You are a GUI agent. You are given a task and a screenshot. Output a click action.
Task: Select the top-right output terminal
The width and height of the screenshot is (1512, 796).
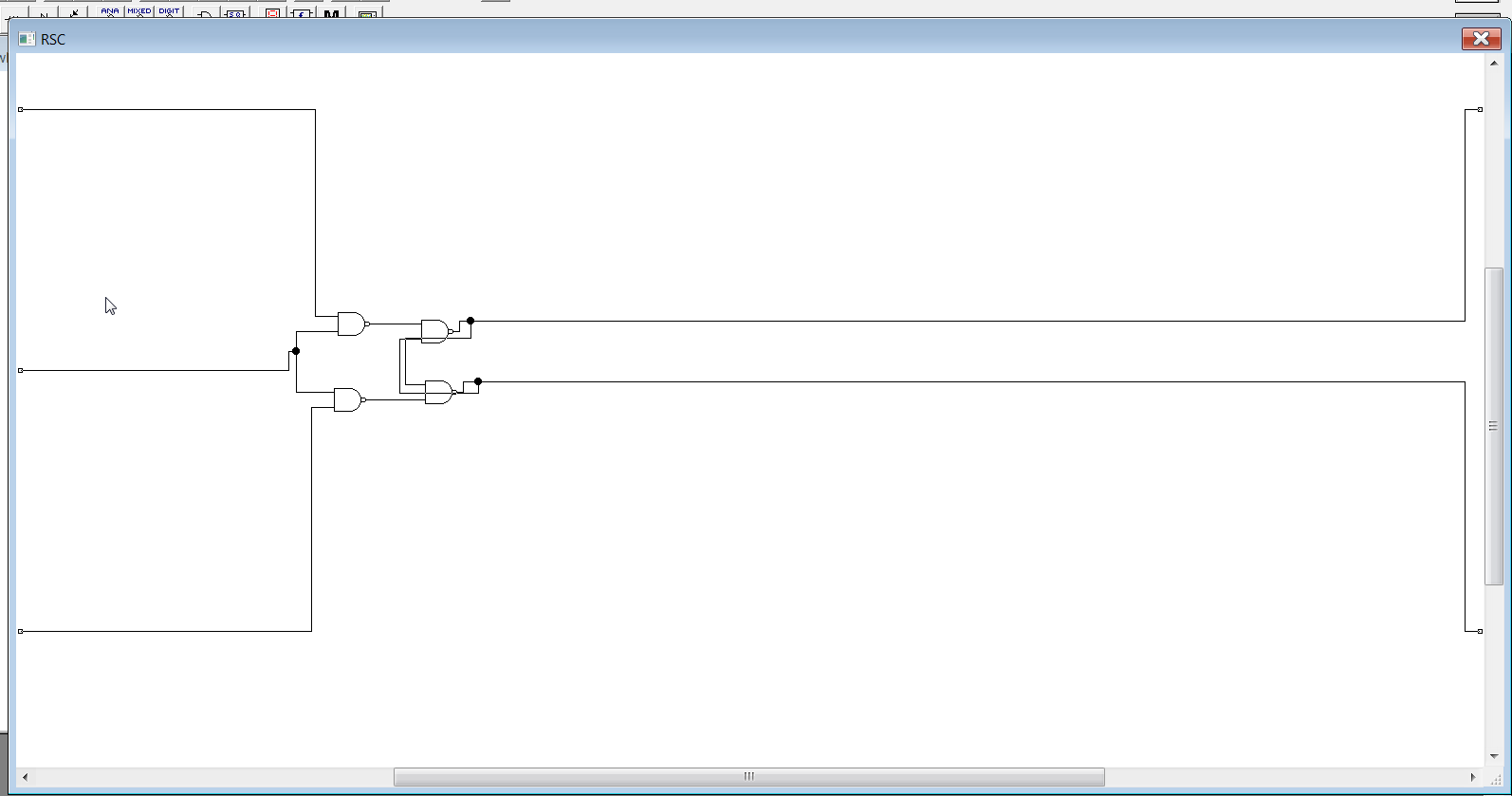click(x=1480, y=110)
